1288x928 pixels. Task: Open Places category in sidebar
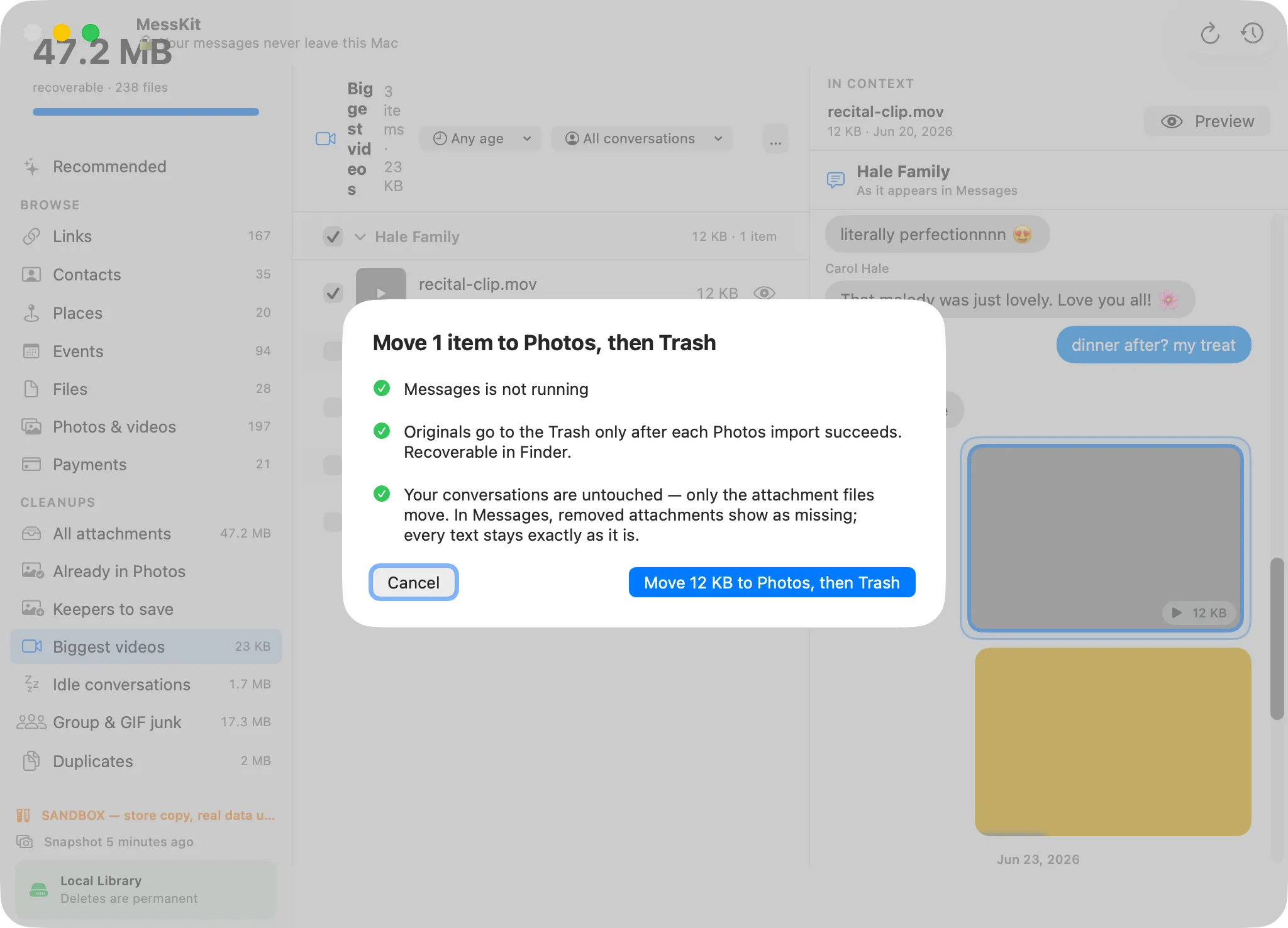(146, 313)
